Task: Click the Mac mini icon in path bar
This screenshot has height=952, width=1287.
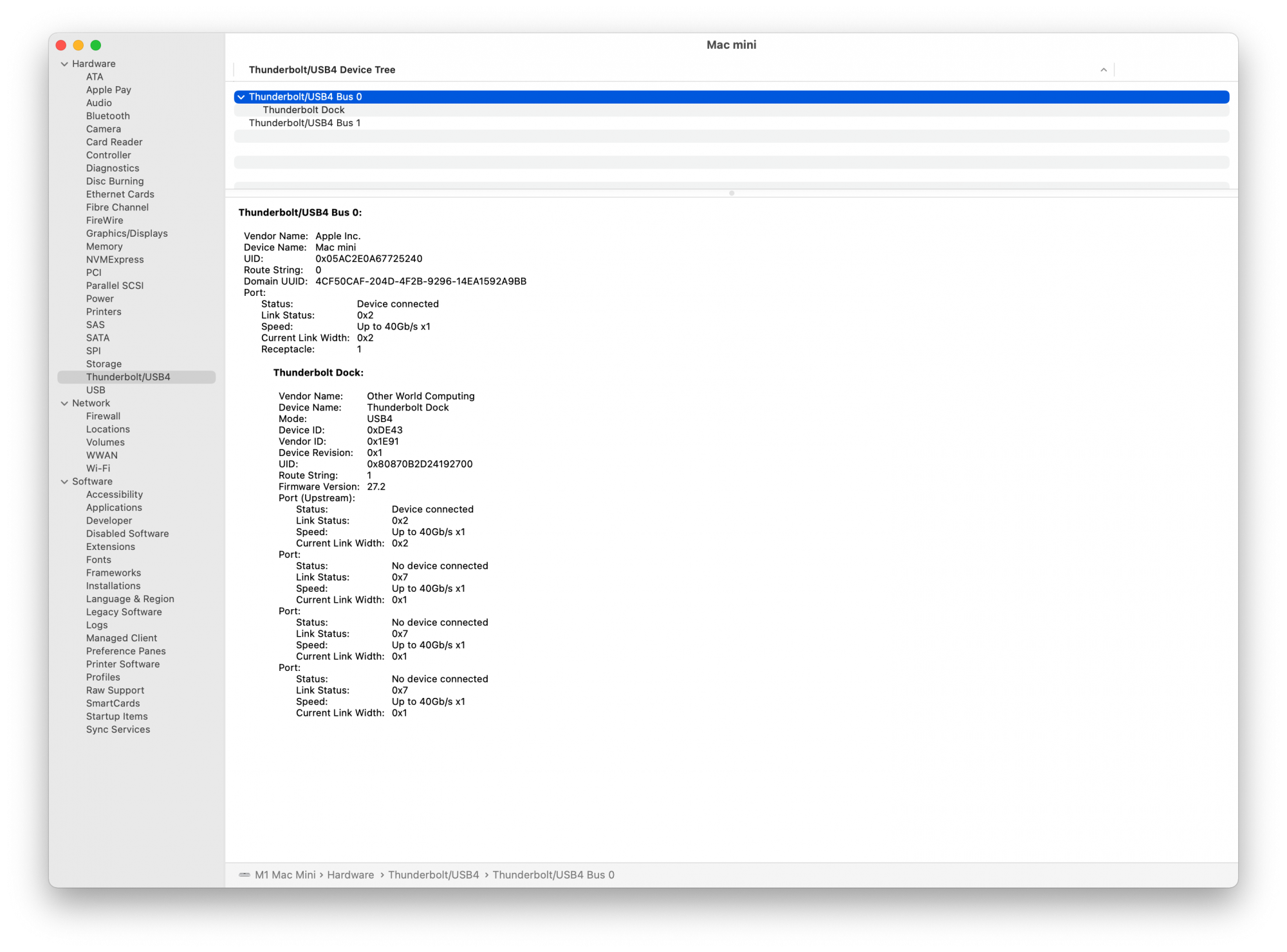Action: click(x=245, y=875)
